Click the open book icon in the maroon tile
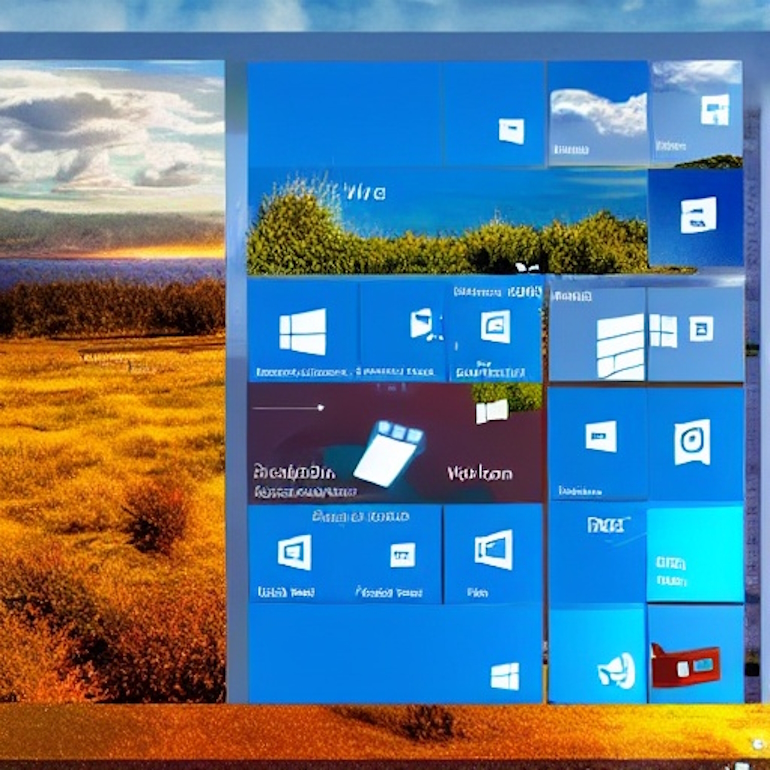 click(492, 412)
